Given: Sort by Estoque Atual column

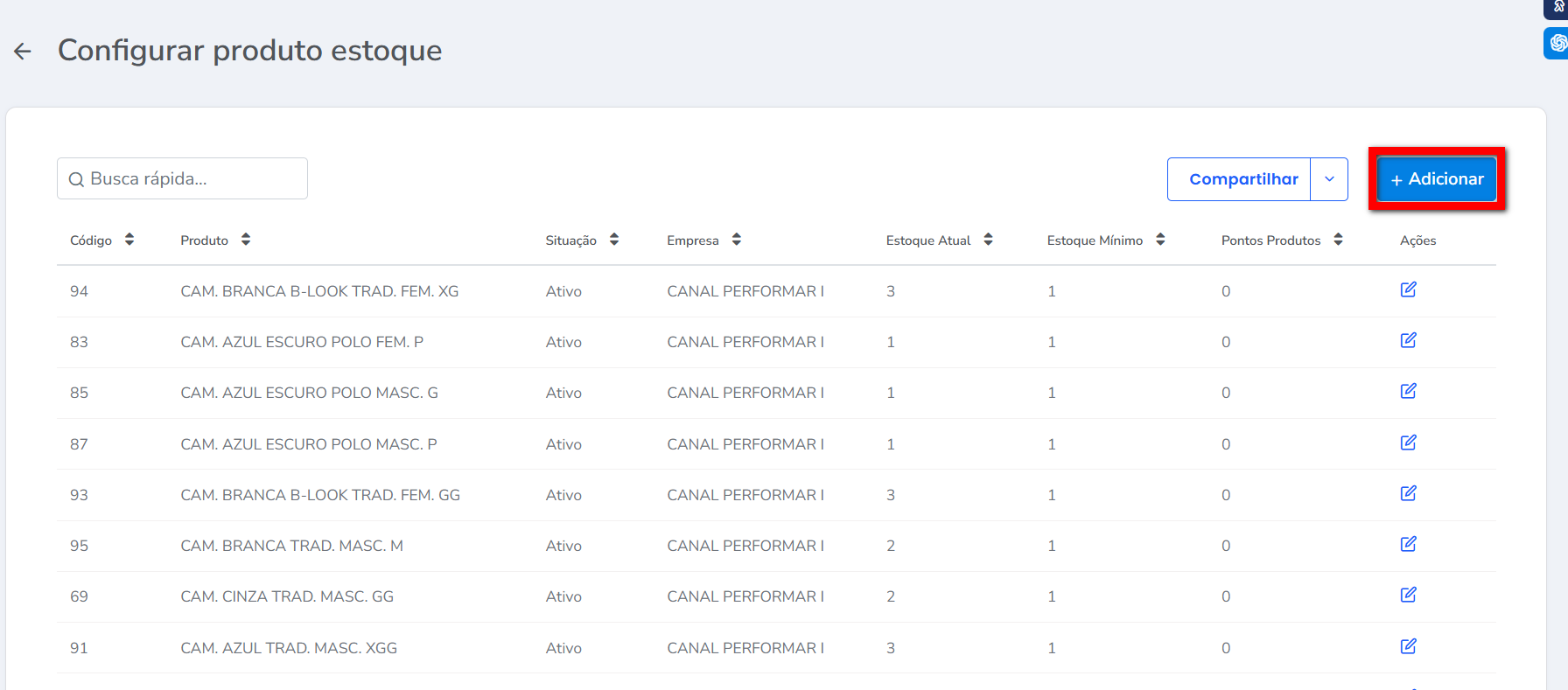Looking at the screenshot, I should pyautogui.click(x=988, y=240).
